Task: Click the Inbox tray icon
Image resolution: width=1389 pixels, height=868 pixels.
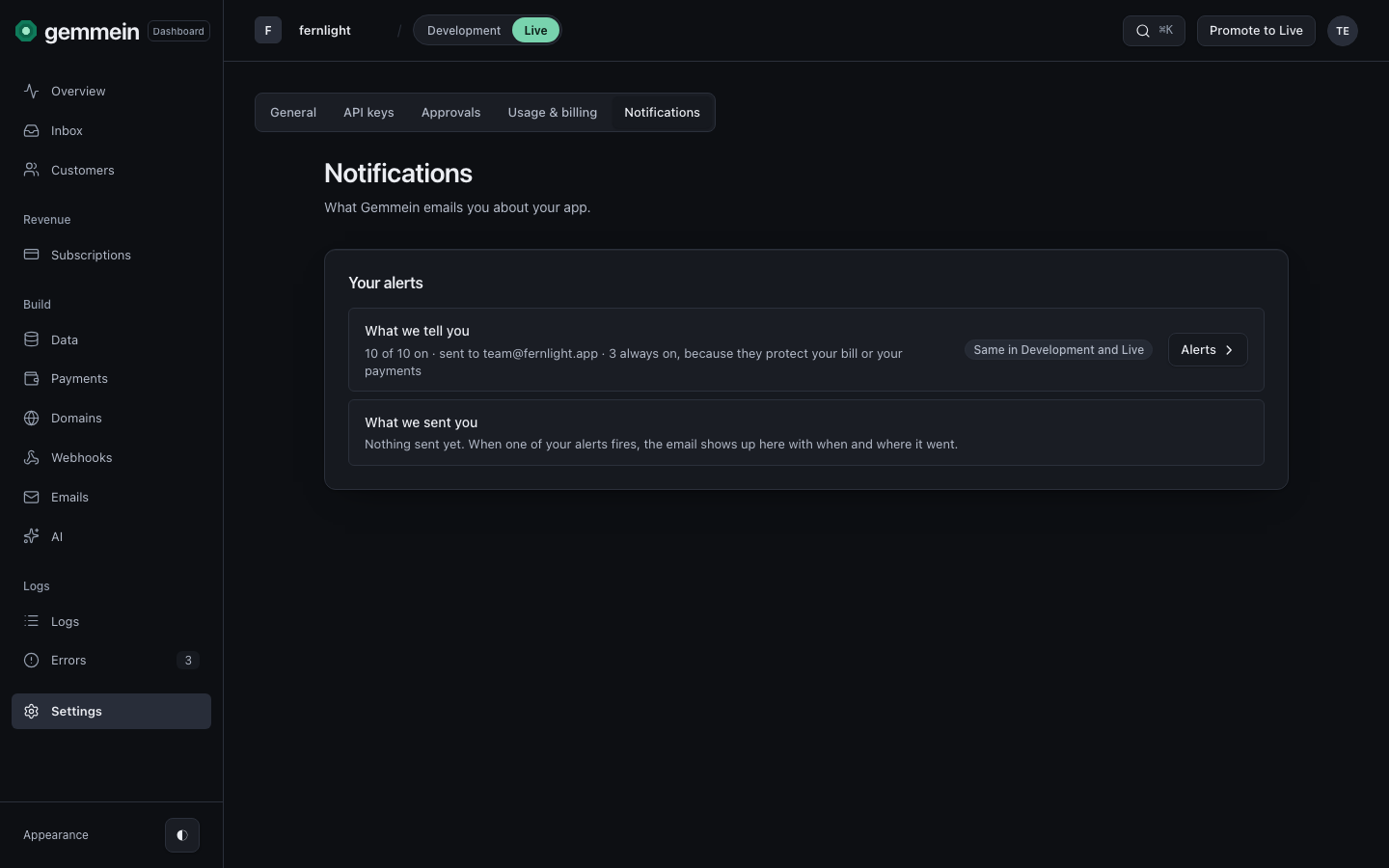Action: [x=32, y=130]
